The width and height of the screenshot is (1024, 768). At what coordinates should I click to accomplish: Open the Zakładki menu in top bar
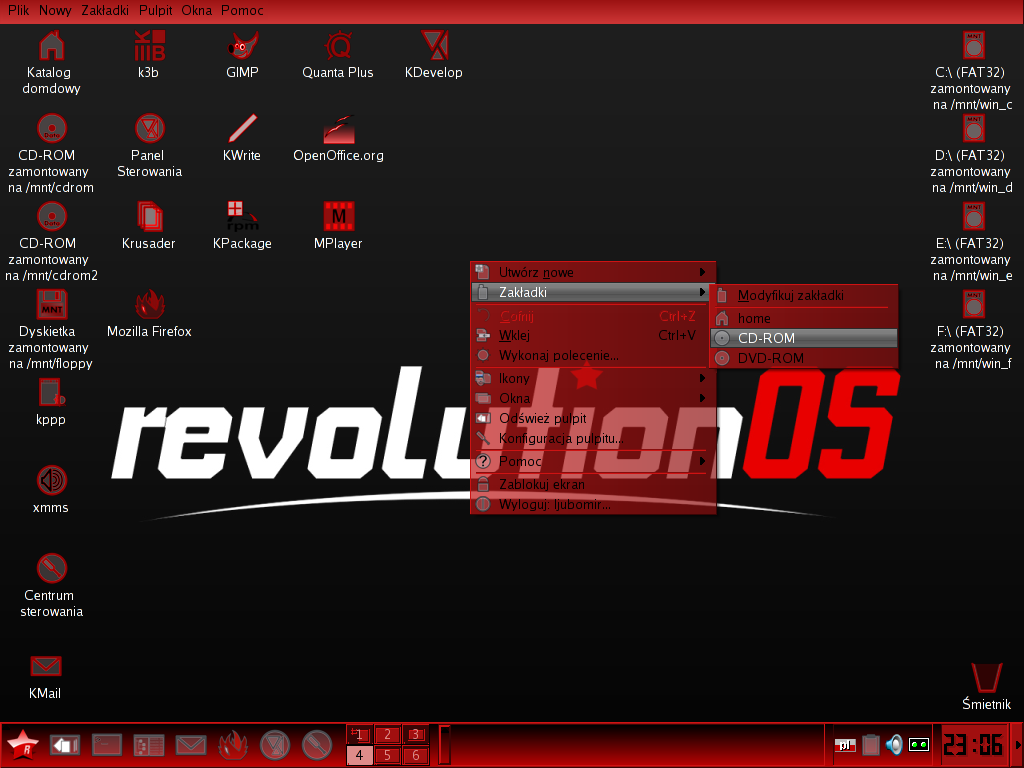(x=105, y=10)
